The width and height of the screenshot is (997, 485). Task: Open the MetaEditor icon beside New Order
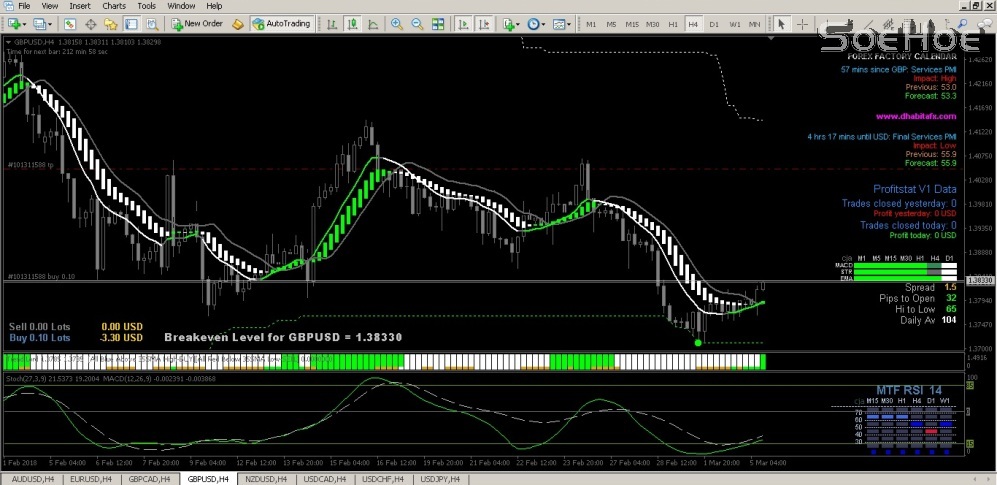237,23
